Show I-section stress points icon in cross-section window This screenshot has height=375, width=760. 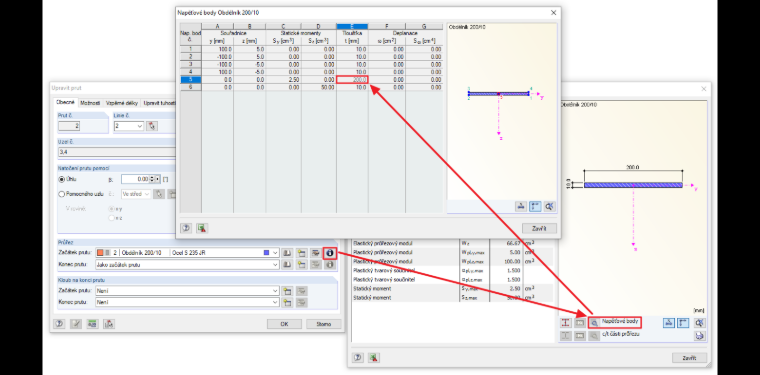coord(566,323)
